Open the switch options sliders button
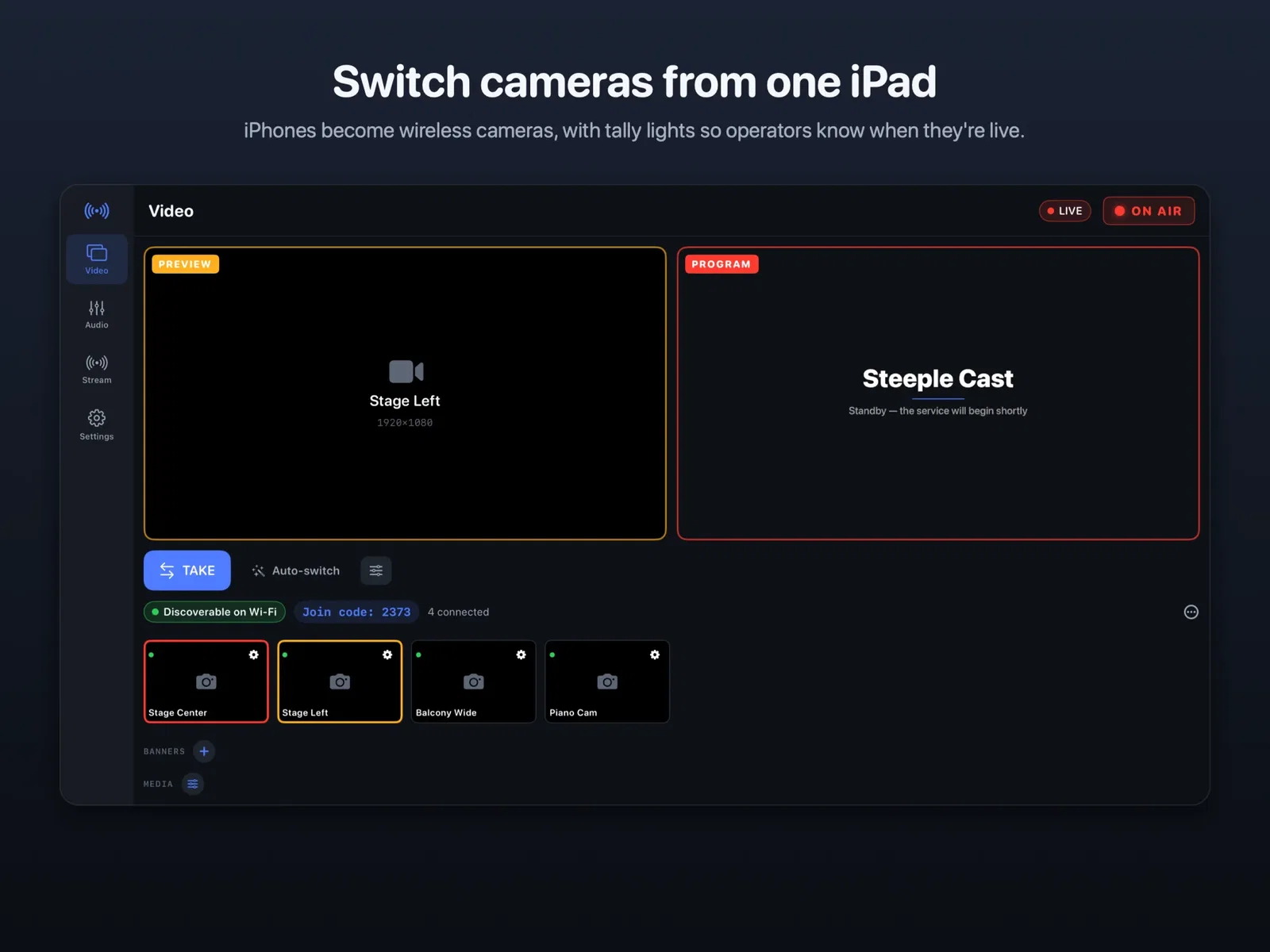The width and height of the screenshot is (1270, 952). point(376,570)
